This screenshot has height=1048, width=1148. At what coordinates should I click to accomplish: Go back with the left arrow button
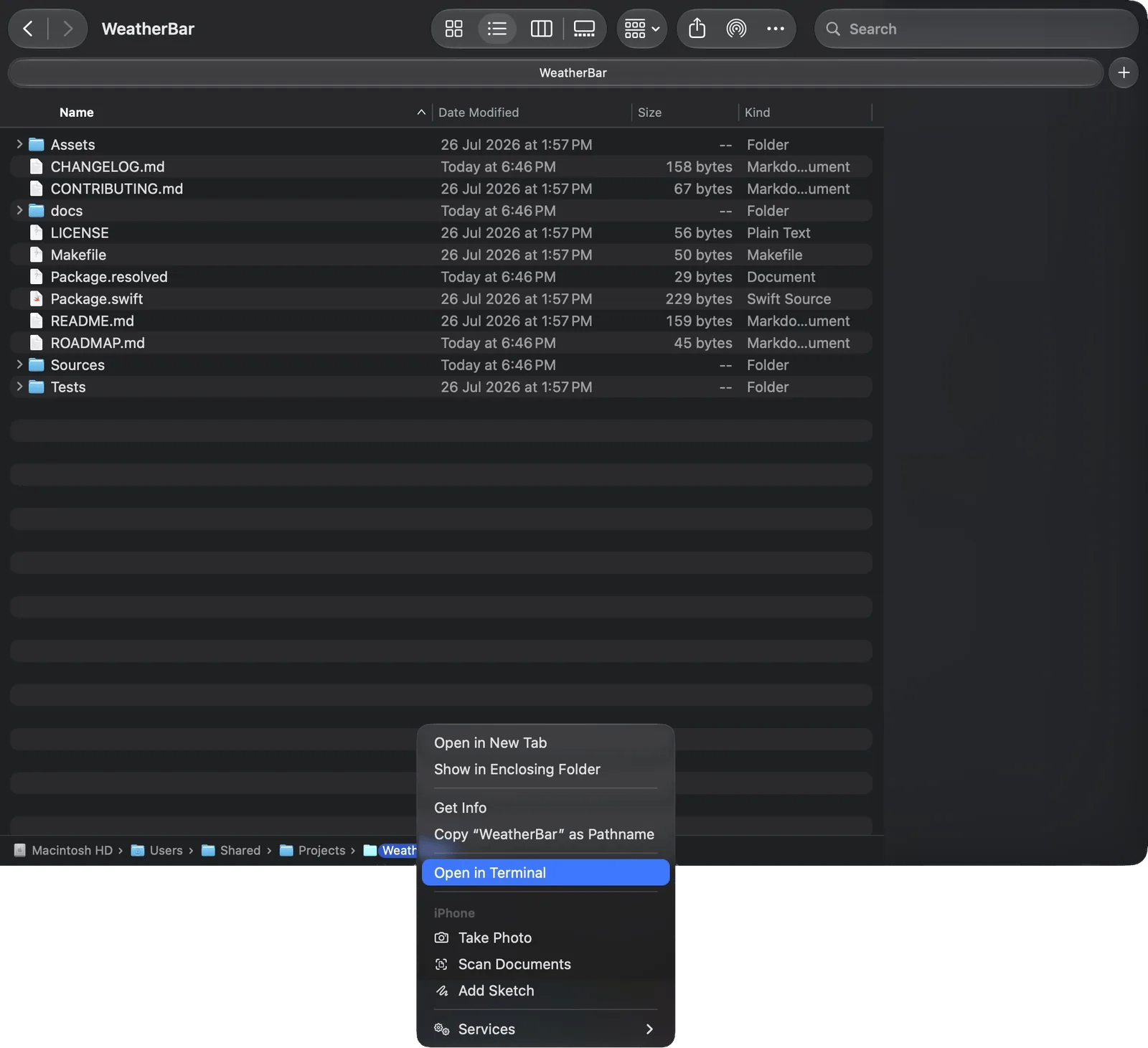click(x=28, y=29)
